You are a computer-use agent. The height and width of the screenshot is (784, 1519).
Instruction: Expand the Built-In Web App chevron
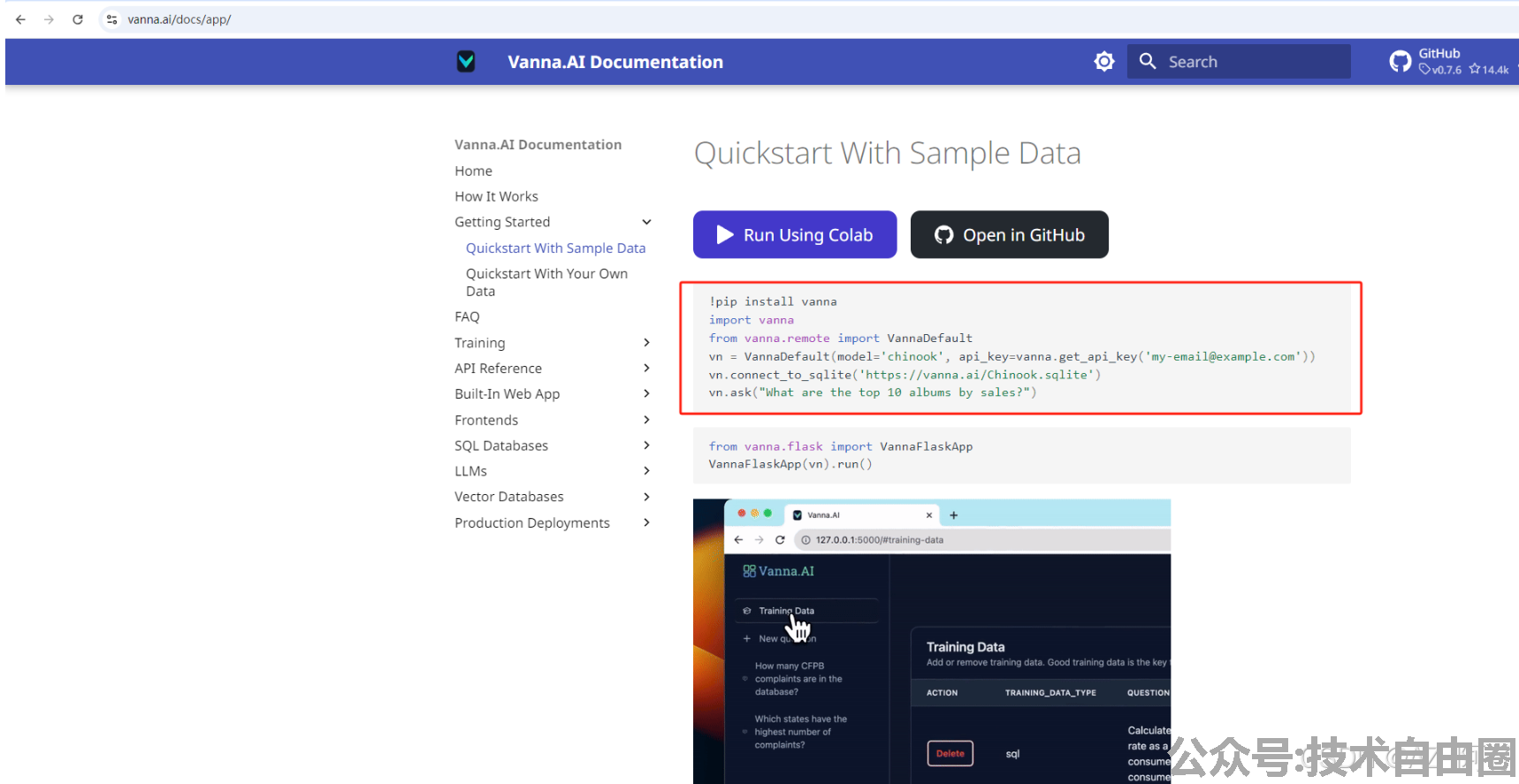coord(646,394)
